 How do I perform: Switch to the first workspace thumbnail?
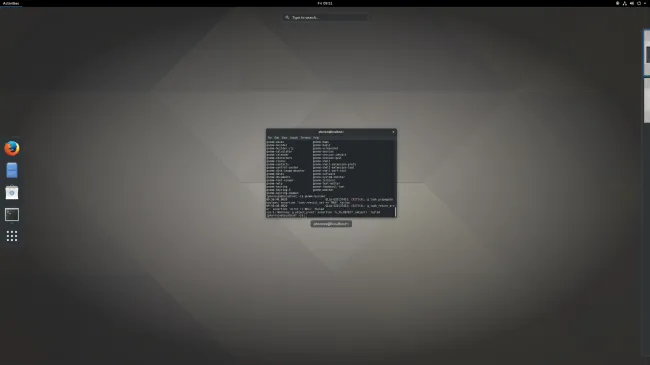pos(647,53)
